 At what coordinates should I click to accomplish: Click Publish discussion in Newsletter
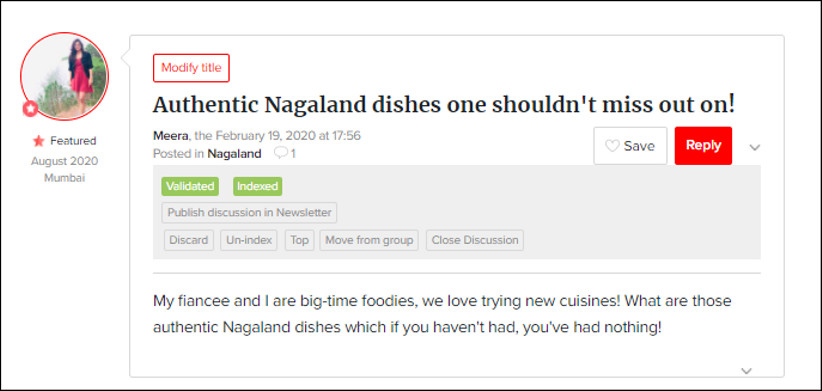pyautogui.click(x=249, y=213)
